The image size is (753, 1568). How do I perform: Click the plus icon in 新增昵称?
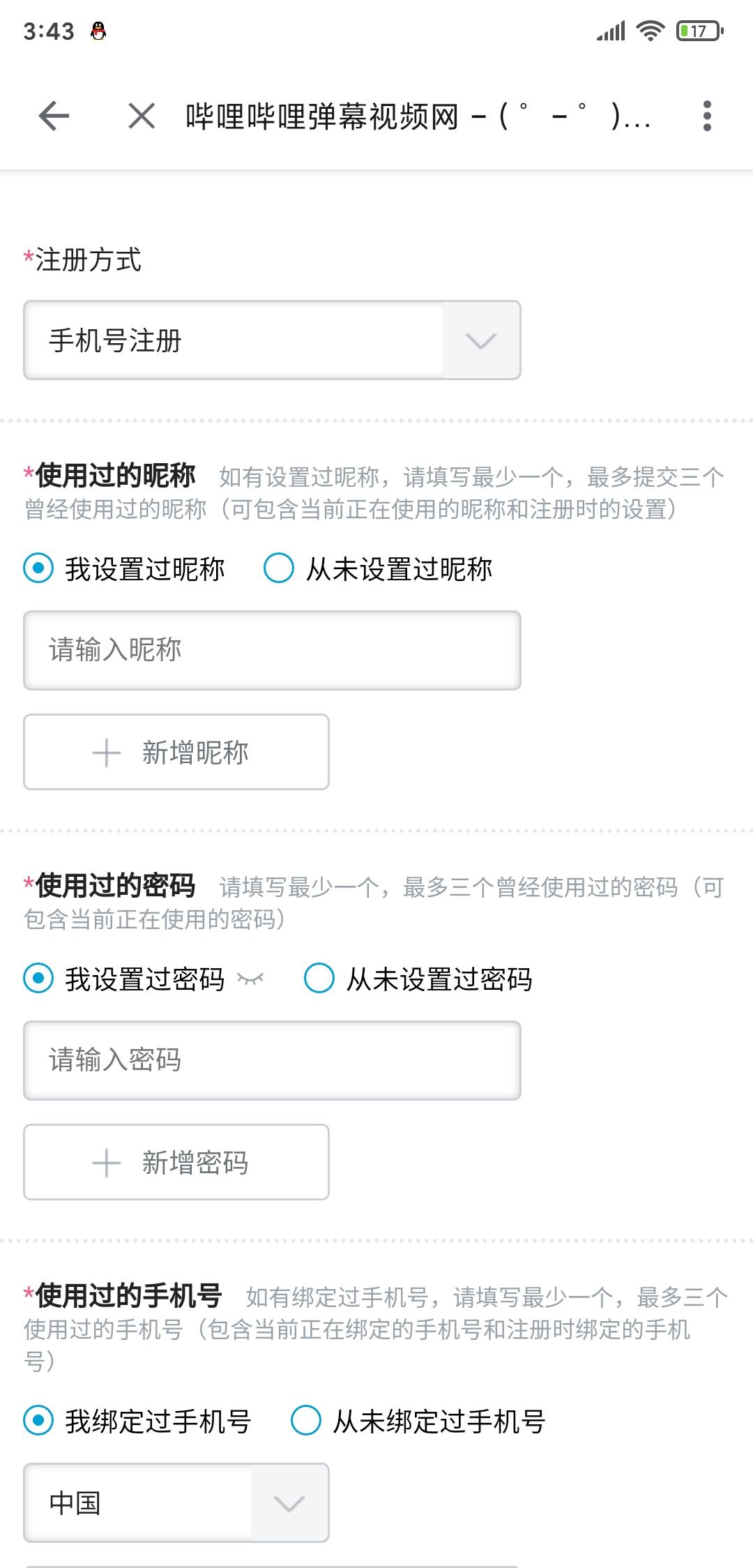coord(106,753)
